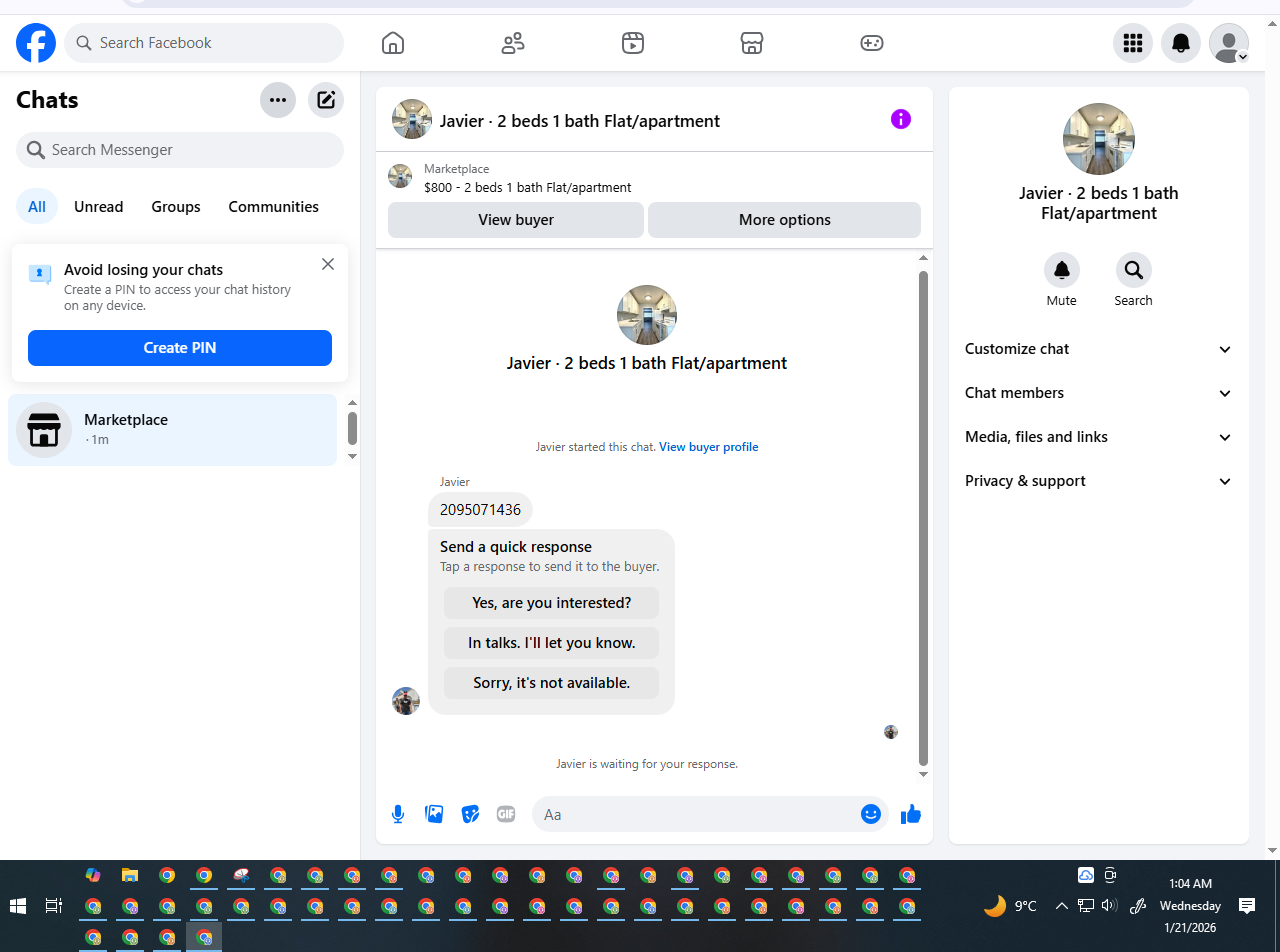Send quick response "In talks. I'll let you know."
The height and width of the screenshot is (952, 1280).
pos(552,643)
